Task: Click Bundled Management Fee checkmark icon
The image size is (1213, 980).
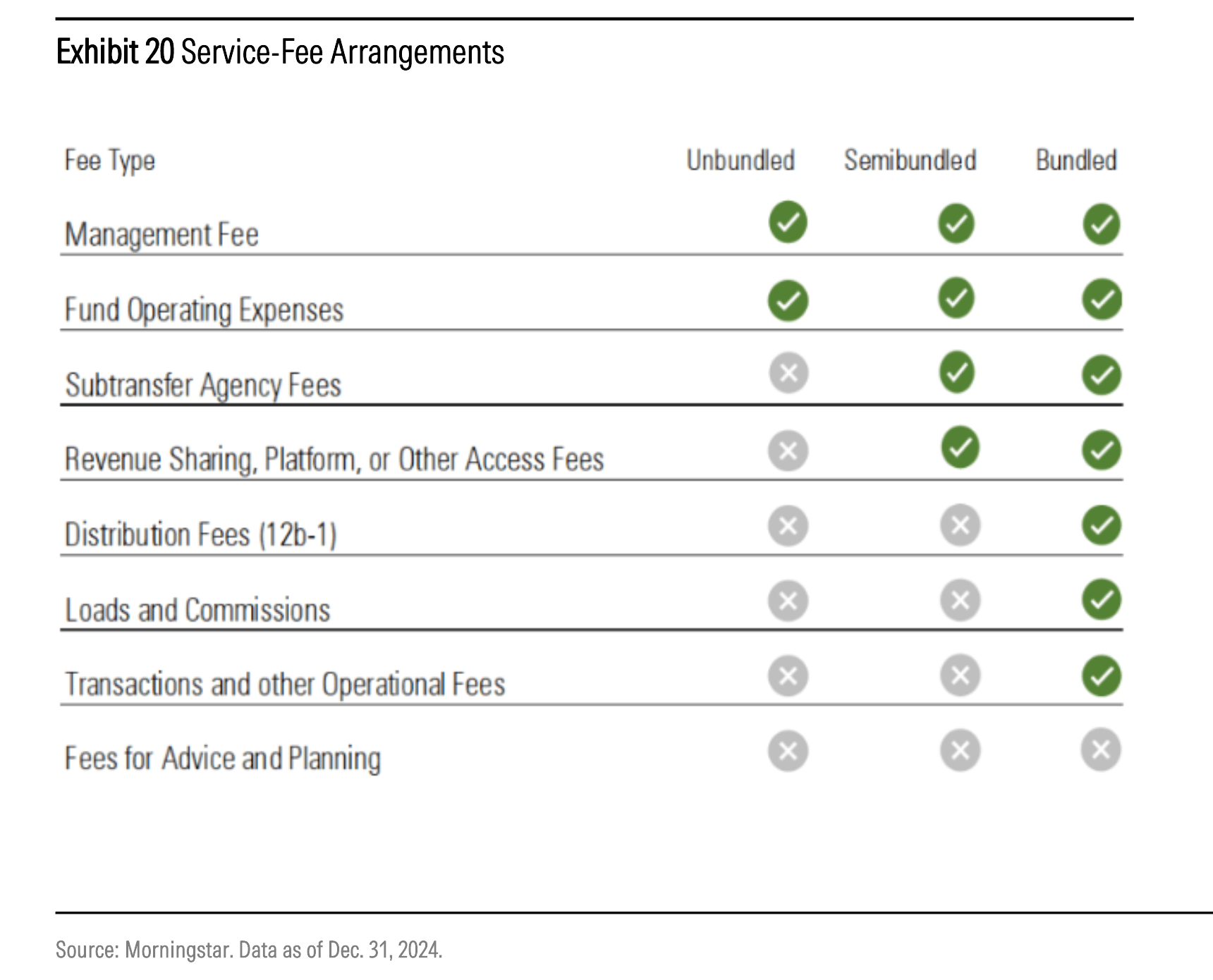Action: click(x=1102, y=224)
